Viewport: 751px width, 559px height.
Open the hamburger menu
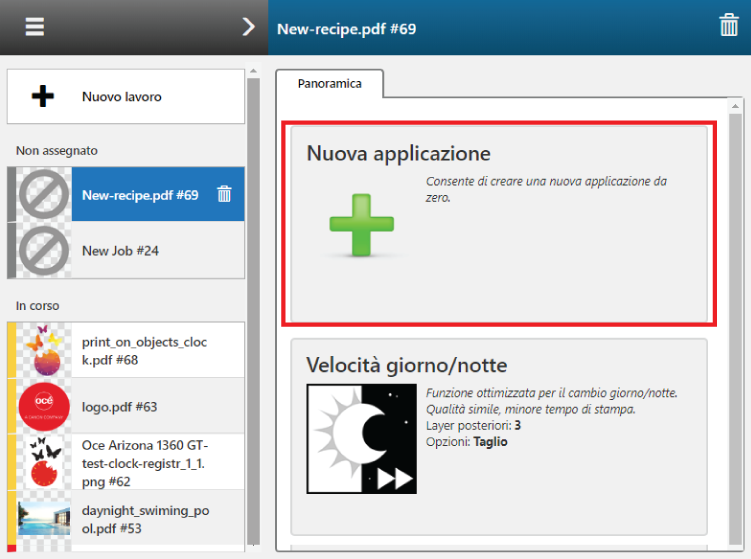click(34, 27)
